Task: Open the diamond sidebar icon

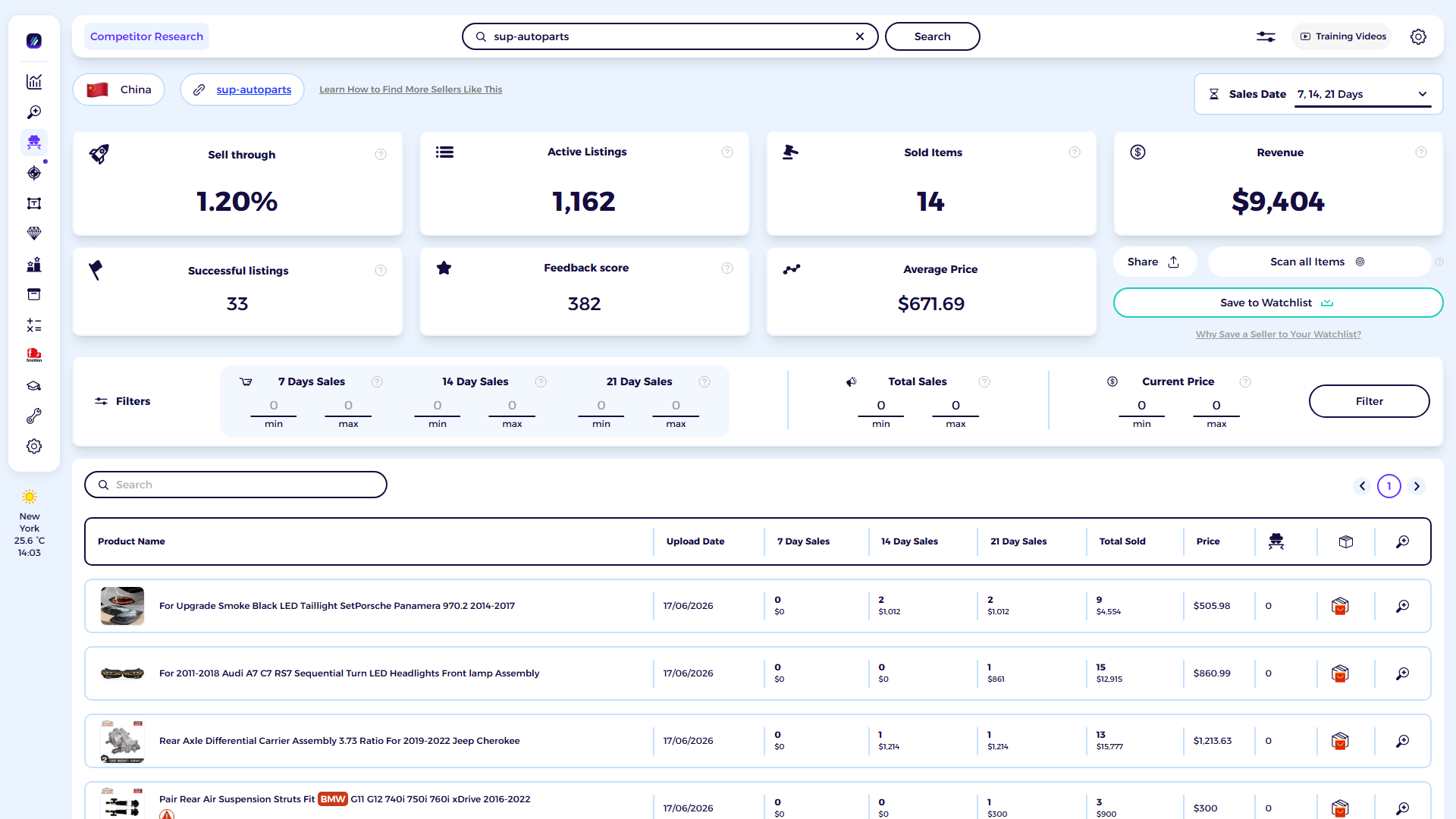Action: pyautogui.click(x=34, y=234)
